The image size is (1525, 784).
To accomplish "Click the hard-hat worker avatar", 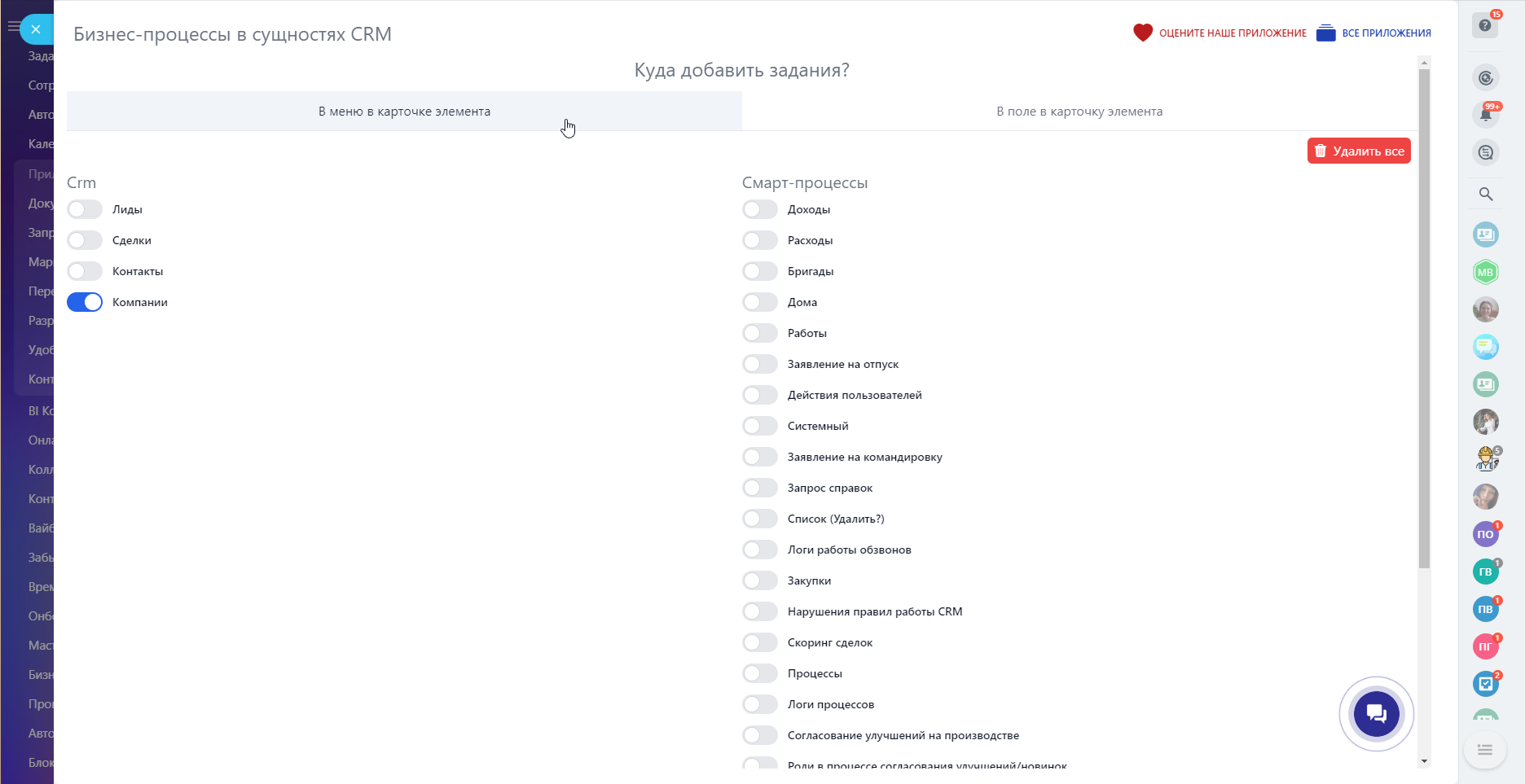I will coord(1486,459).
